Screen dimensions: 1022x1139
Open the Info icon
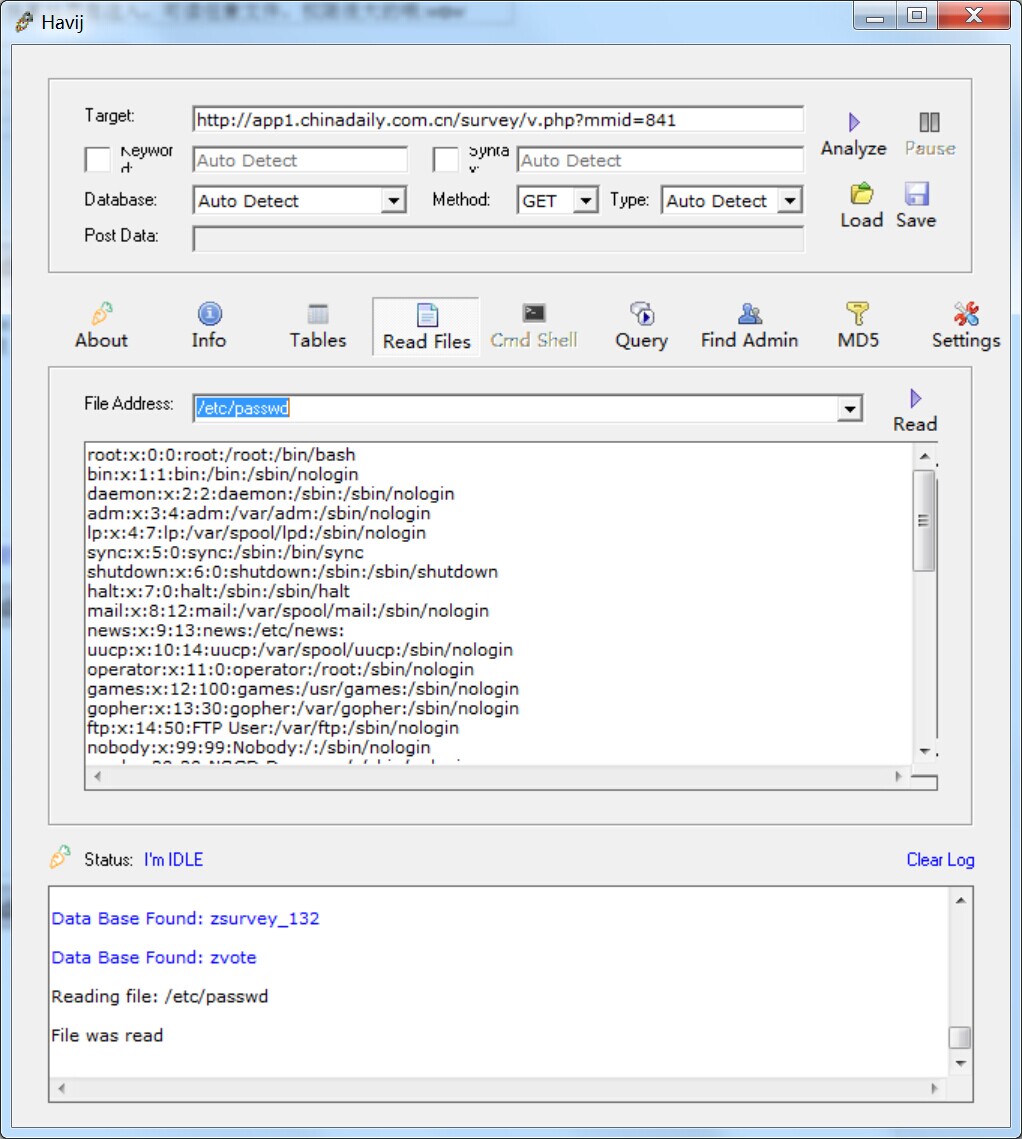coord(209,314)
